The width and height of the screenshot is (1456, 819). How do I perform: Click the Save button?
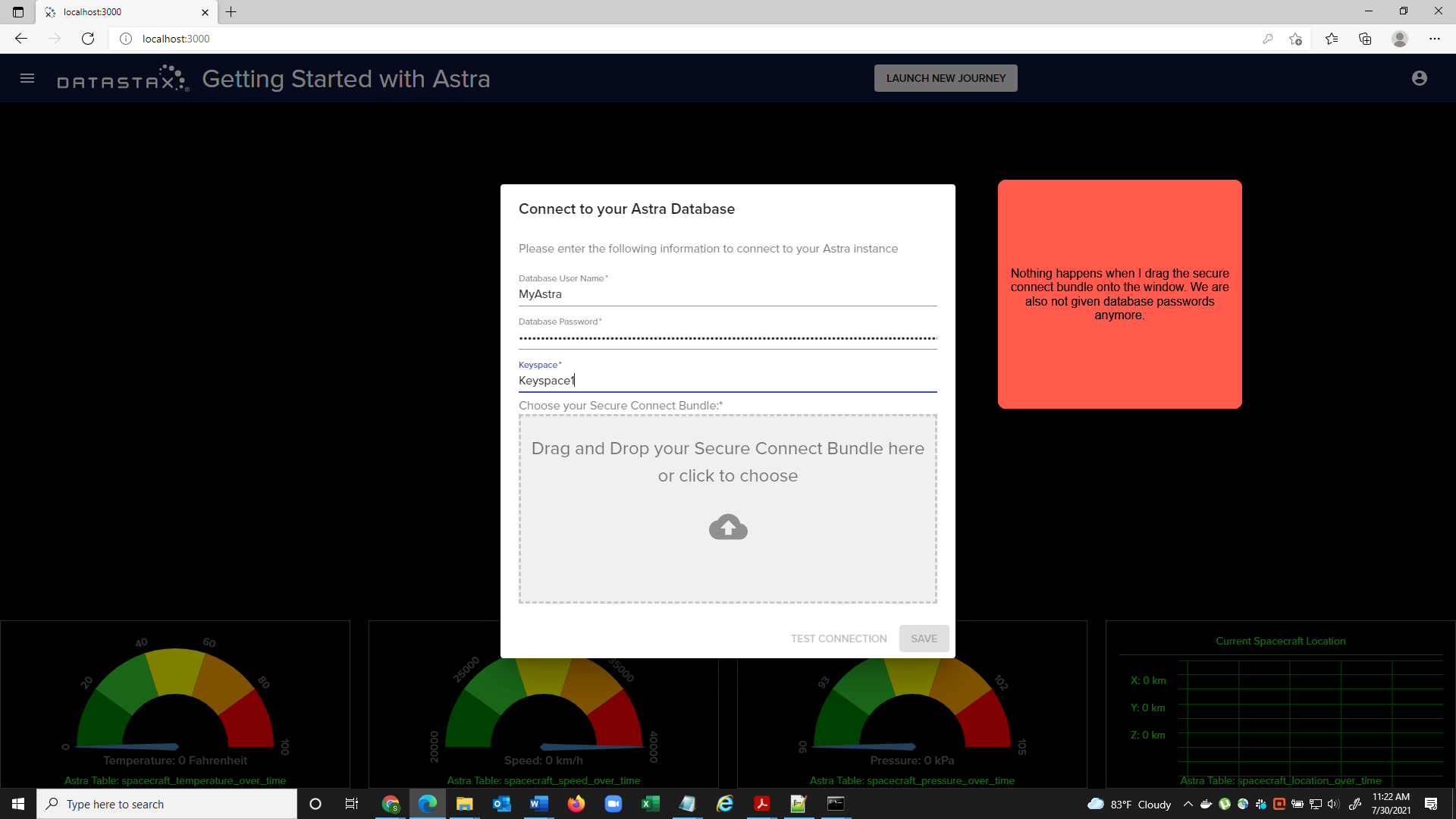924,639
